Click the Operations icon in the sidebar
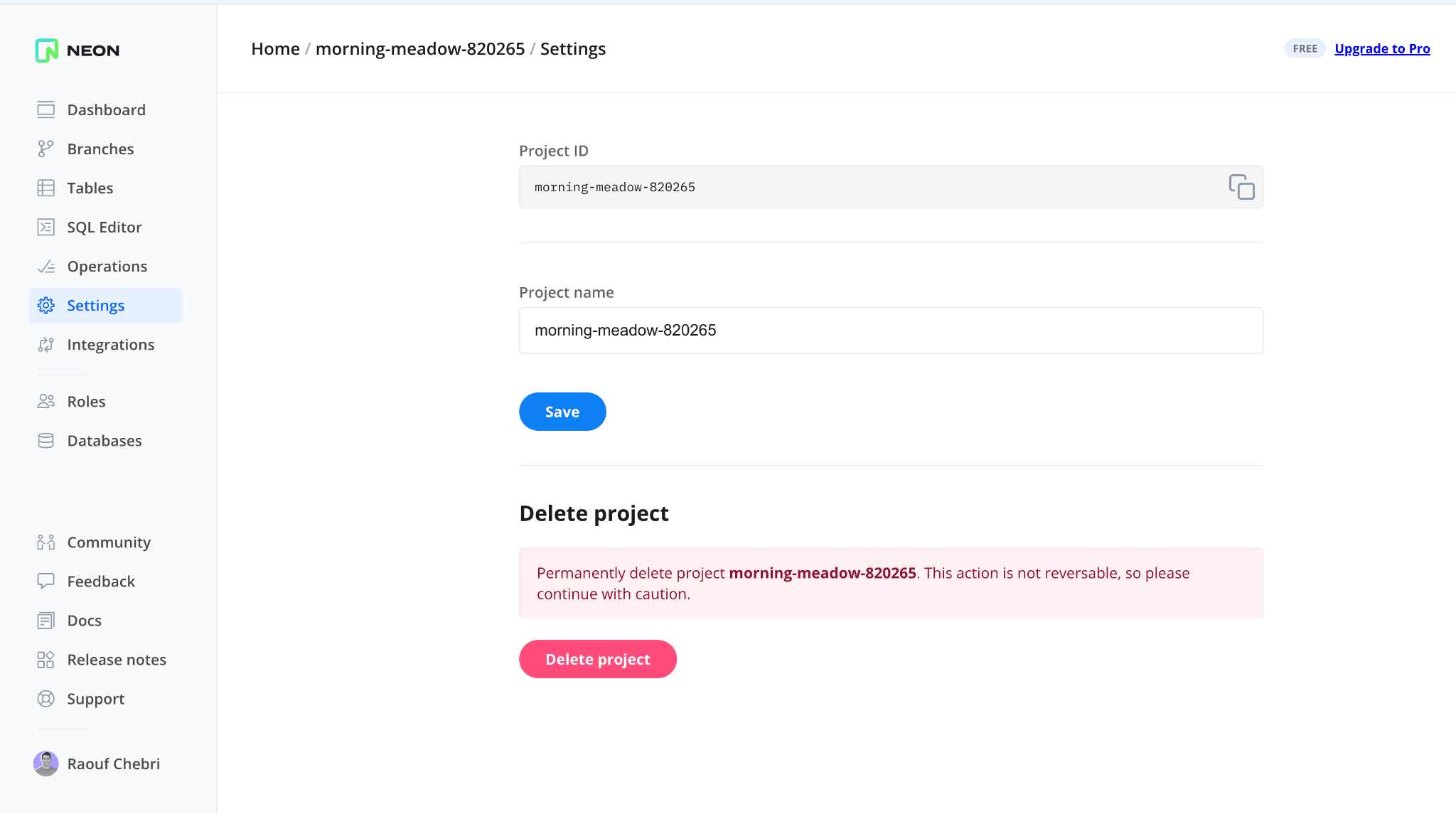The width and height of the screenshot is (1456, 814). point(46,267)
